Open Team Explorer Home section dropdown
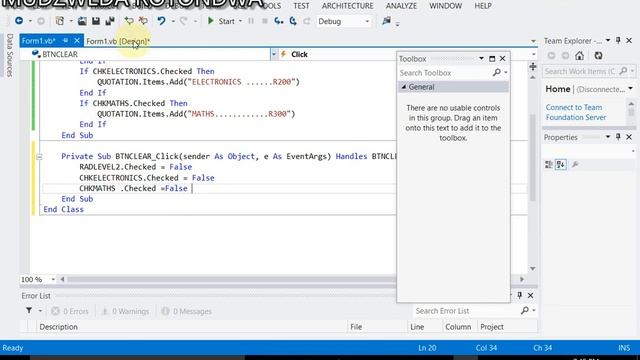Image resolution: width=640 pixels, height=360 pixels. point(631,89)
